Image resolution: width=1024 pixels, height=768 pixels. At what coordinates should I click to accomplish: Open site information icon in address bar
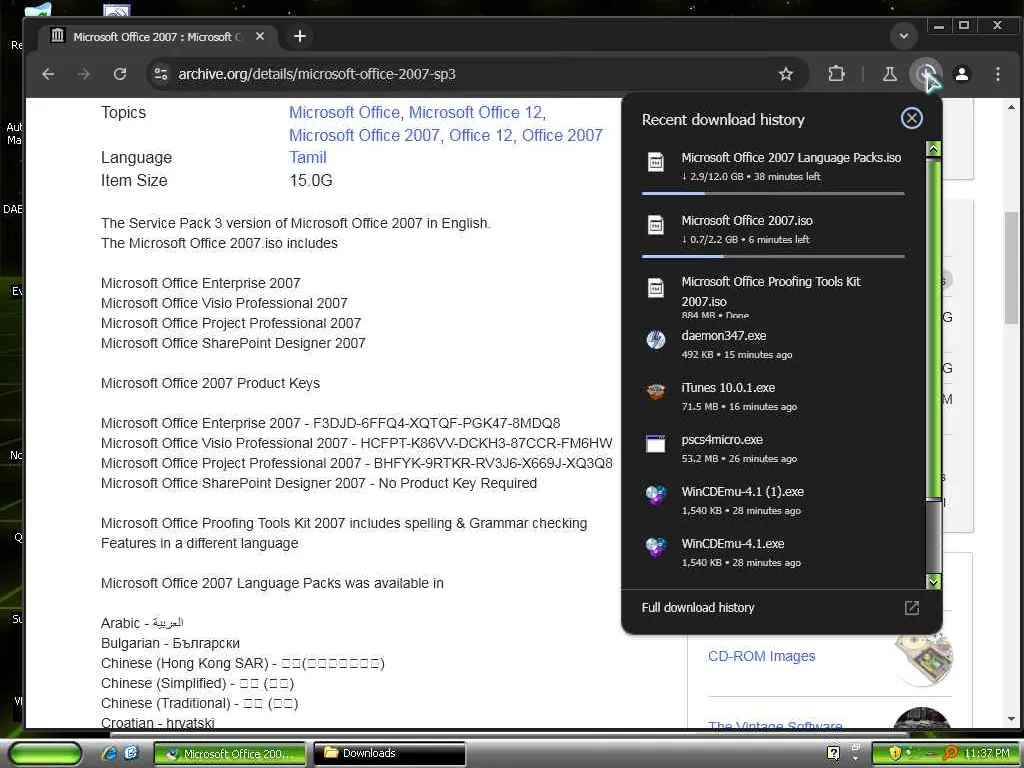coord(161,74)
